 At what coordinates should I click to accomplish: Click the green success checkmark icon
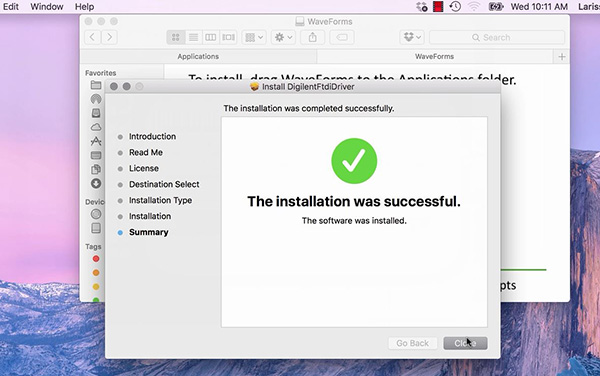(354, 161)
